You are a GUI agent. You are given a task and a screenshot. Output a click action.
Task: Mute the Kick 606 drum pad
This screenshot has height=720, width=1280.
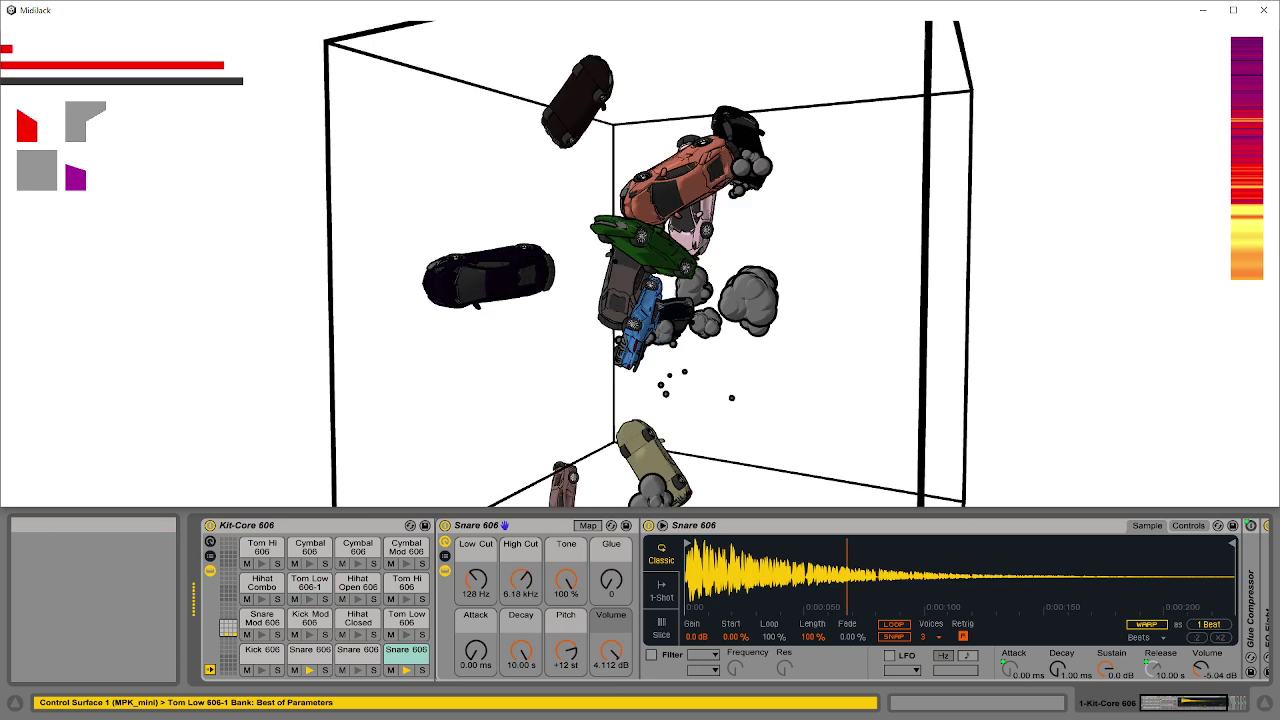(x=246, y=669)
